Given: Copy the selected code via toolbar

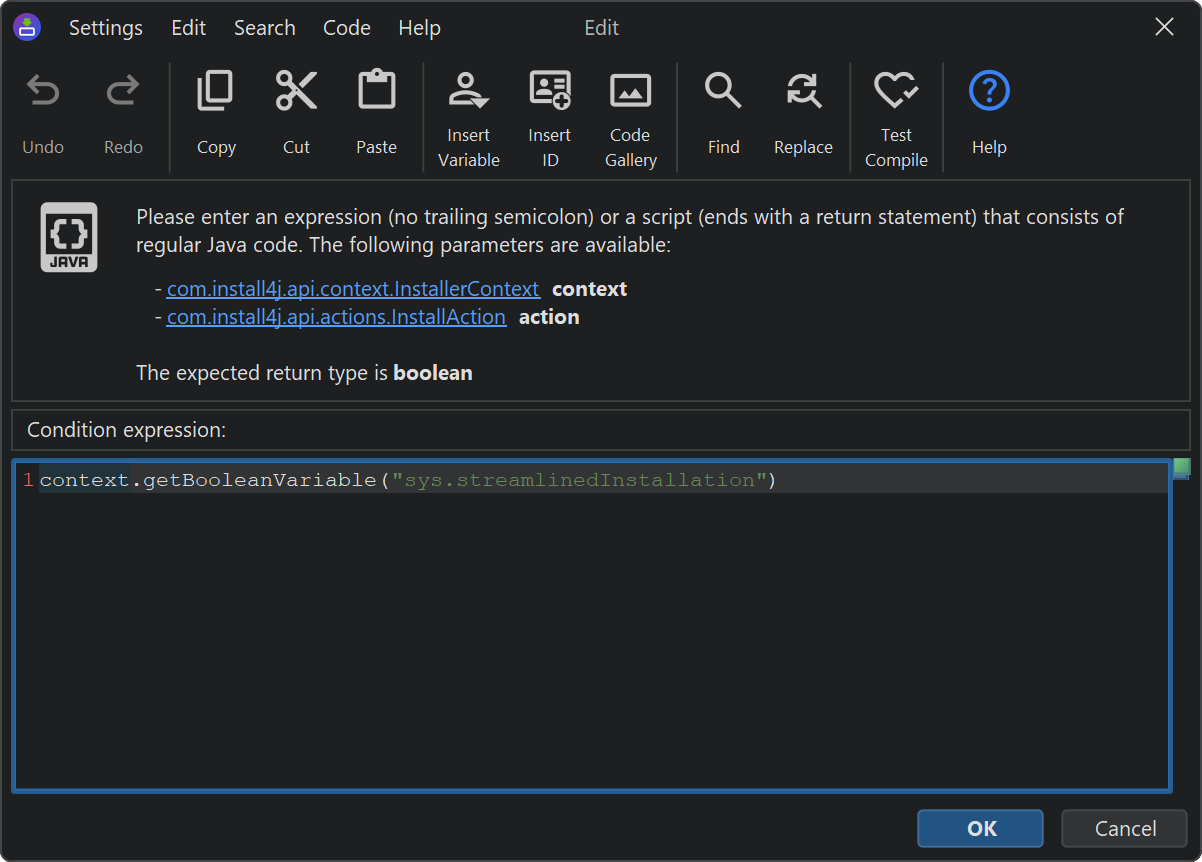Looking at the screenshot, I should pyautogui.click(x=216, y=93).
